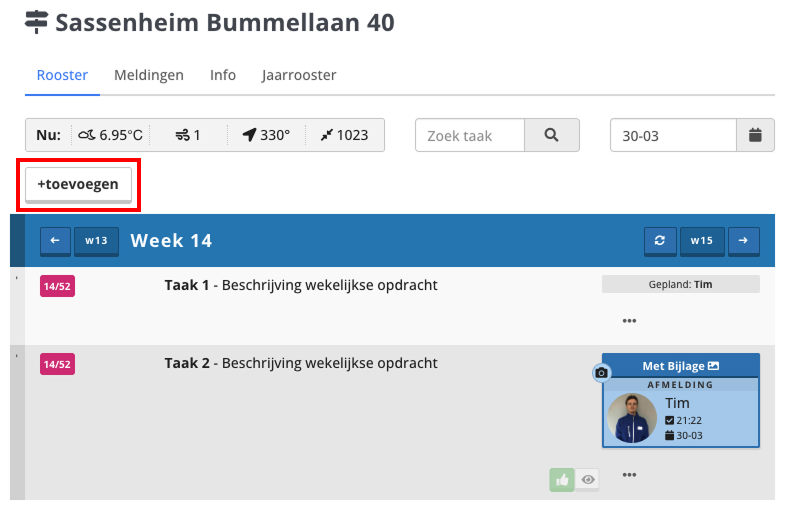
Task: Go to previous week with left arrow
Action: point(55,241)
